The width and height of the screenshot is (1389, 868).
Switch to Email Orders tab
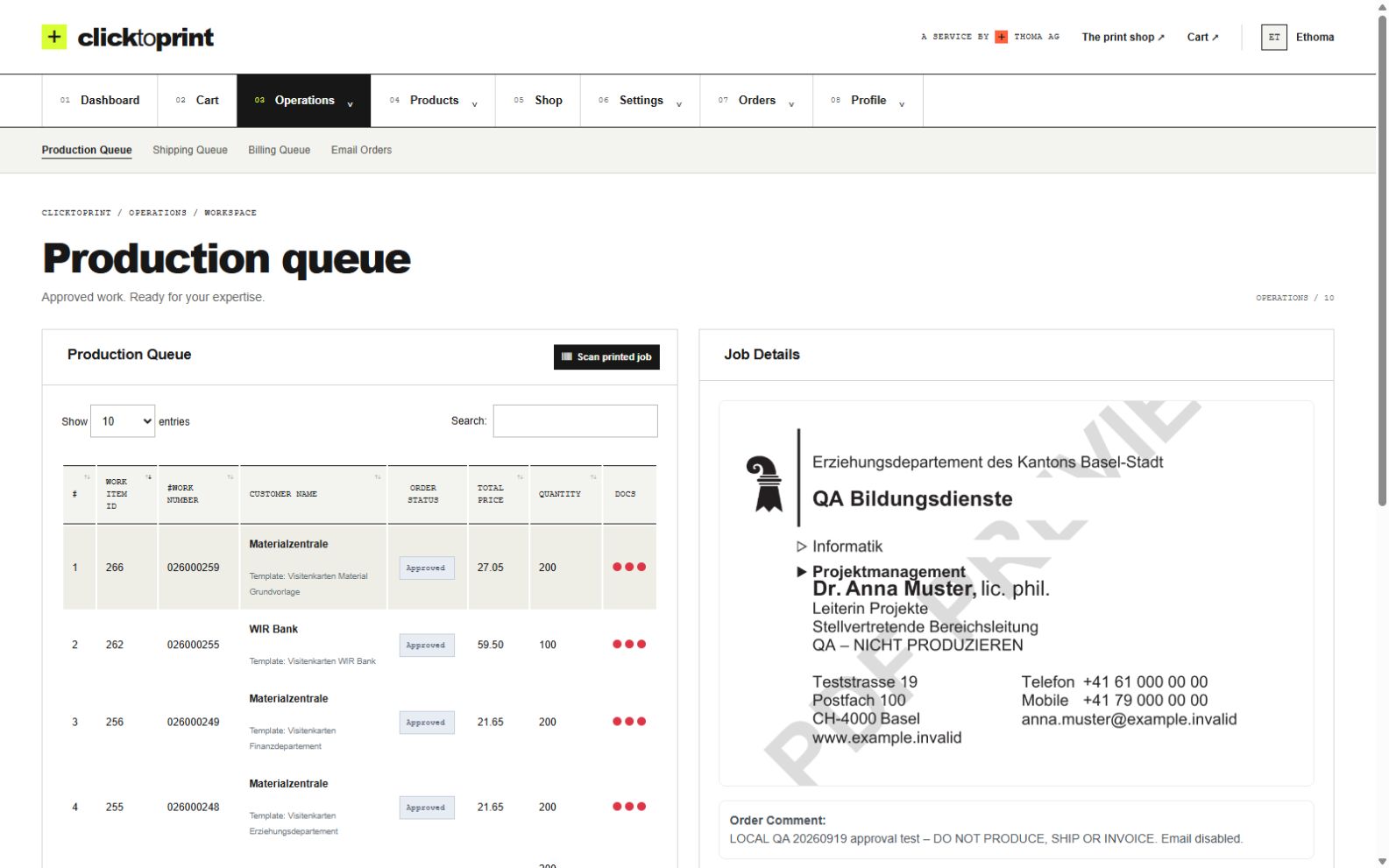tap(361, 150)
